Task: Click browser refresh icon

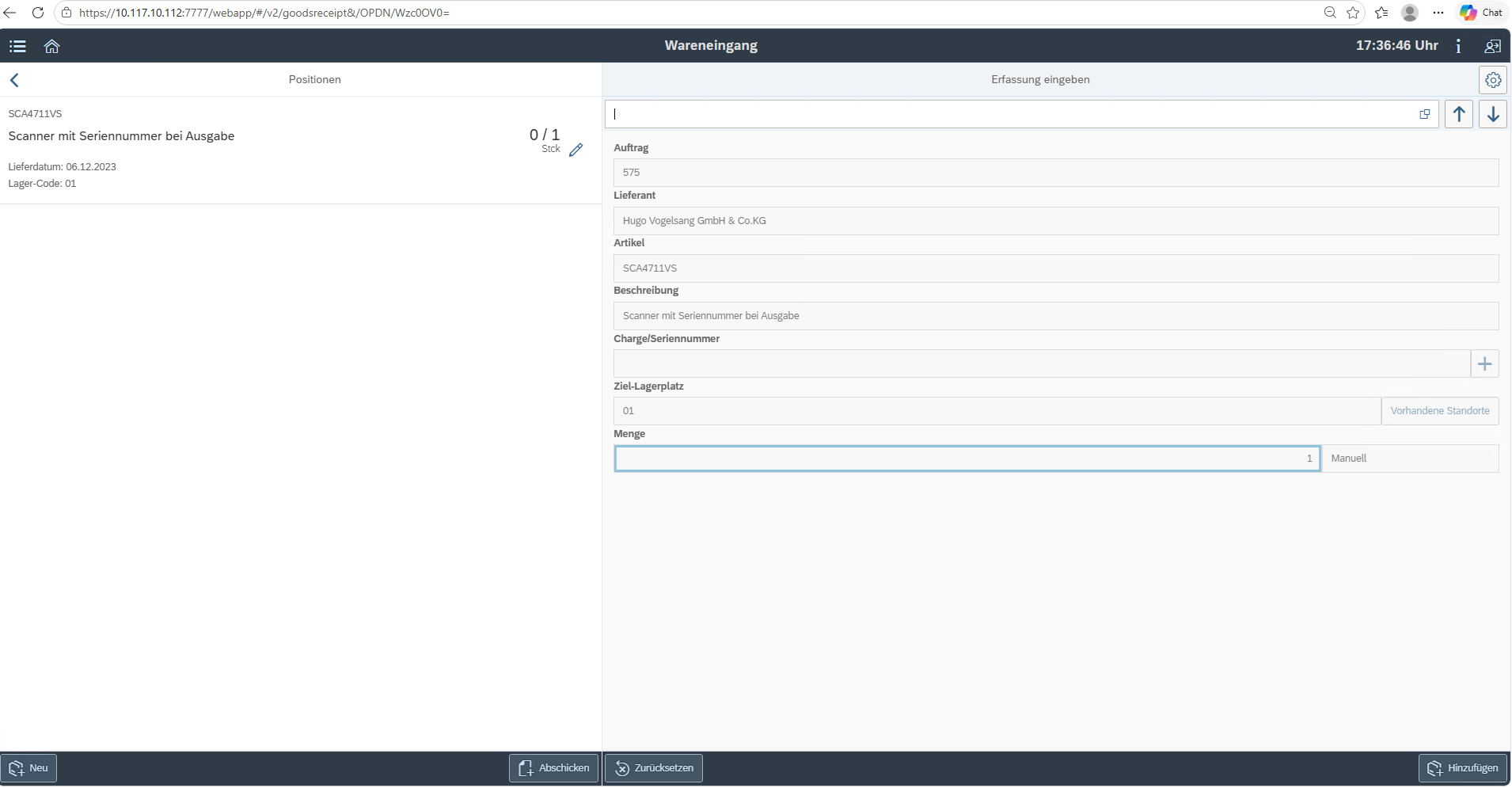Action: pos(37,13)
